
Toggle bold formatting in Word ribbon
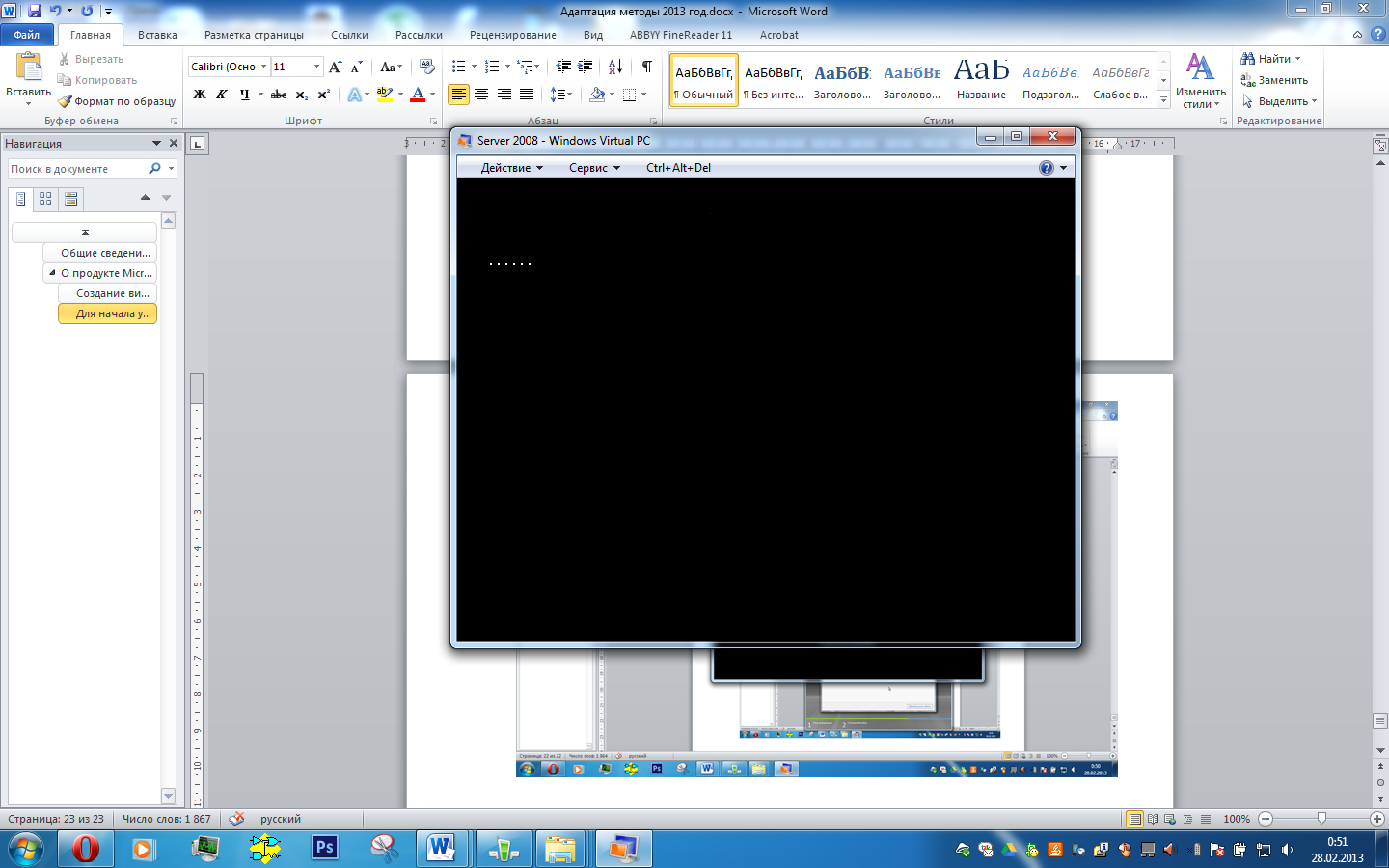(200, 95)
